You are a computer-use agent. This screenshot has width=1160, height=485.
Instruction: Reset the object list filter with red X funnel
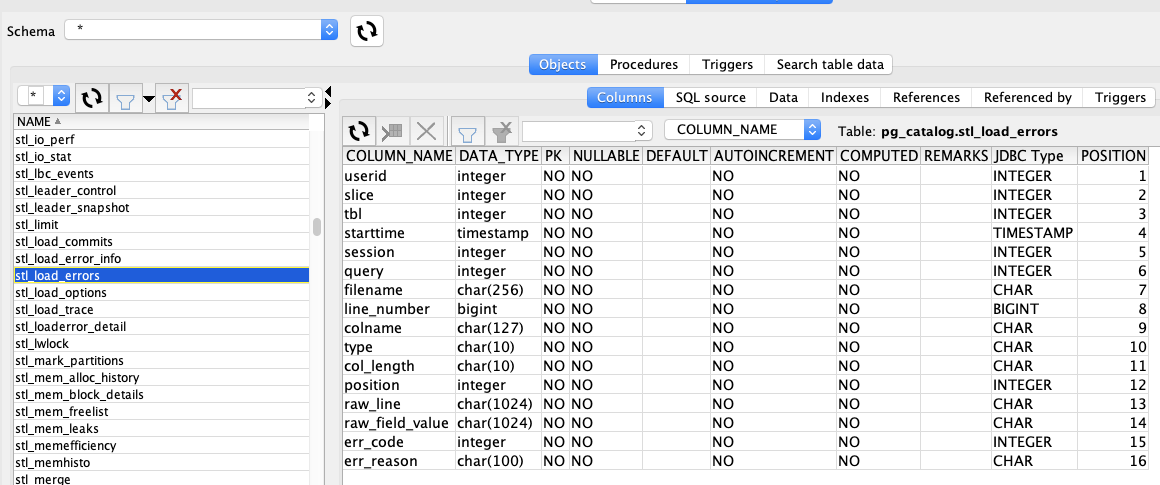(x=172, y=97)
